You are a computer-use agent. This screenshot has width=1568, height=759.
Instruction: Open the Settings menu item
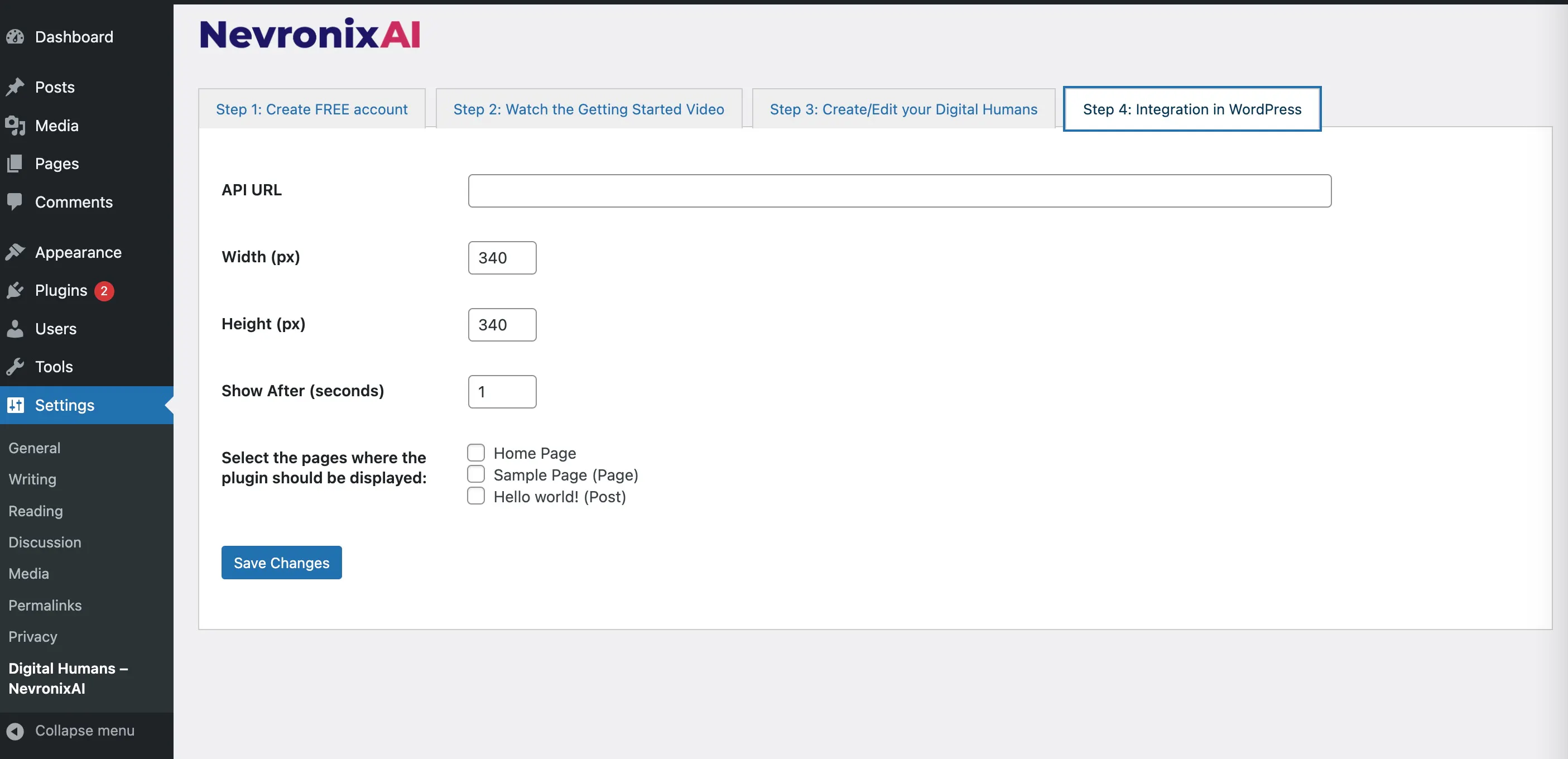[x=86, y=405]
